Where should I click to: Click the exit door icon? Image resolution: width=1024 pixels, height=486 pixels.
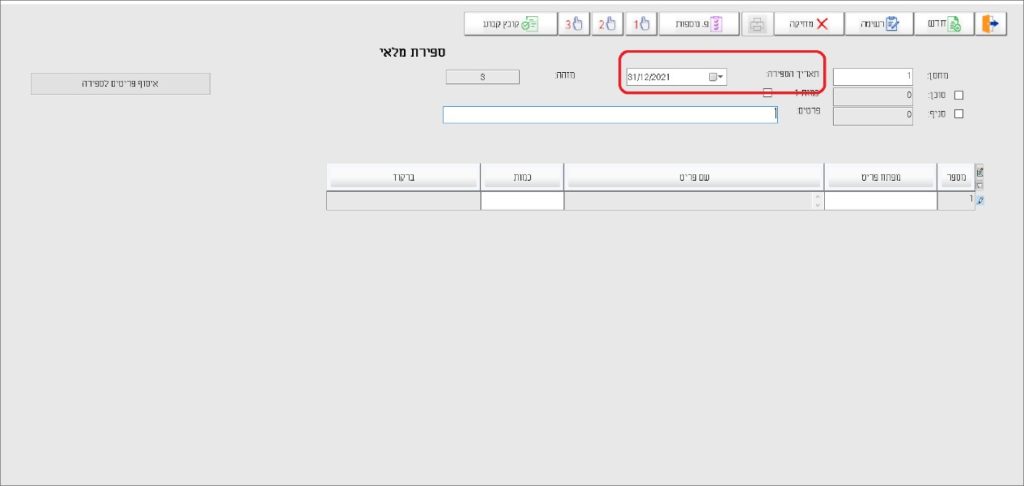[x=991, y=24]
